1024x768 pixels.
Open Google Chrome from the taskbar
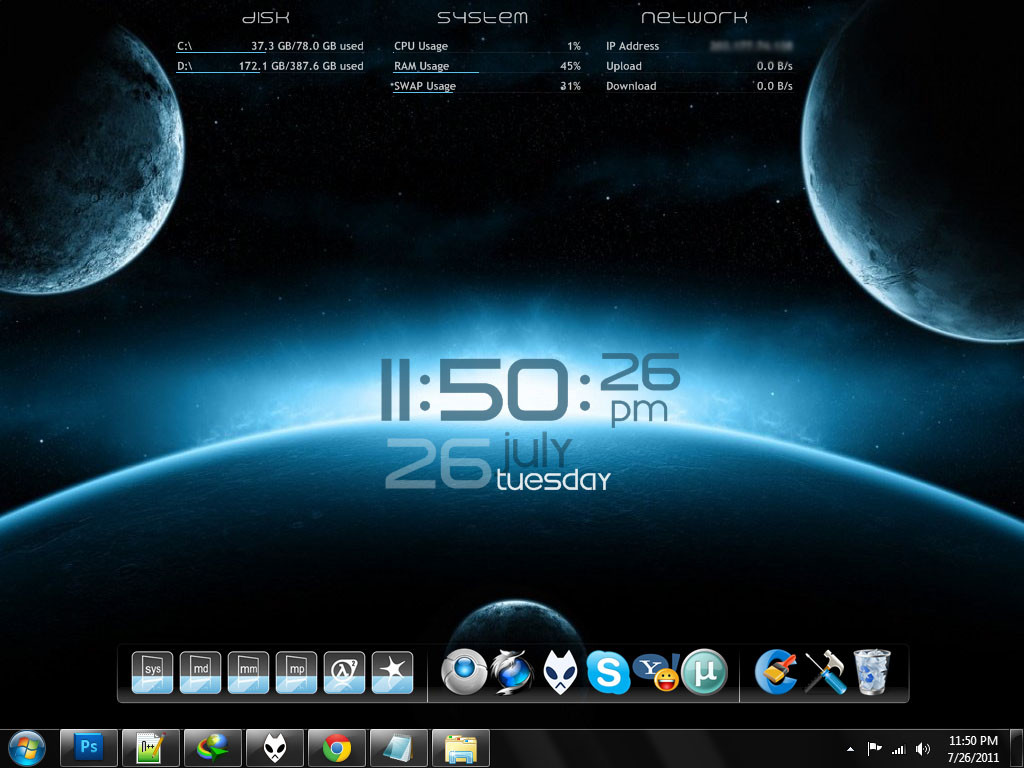337,748
